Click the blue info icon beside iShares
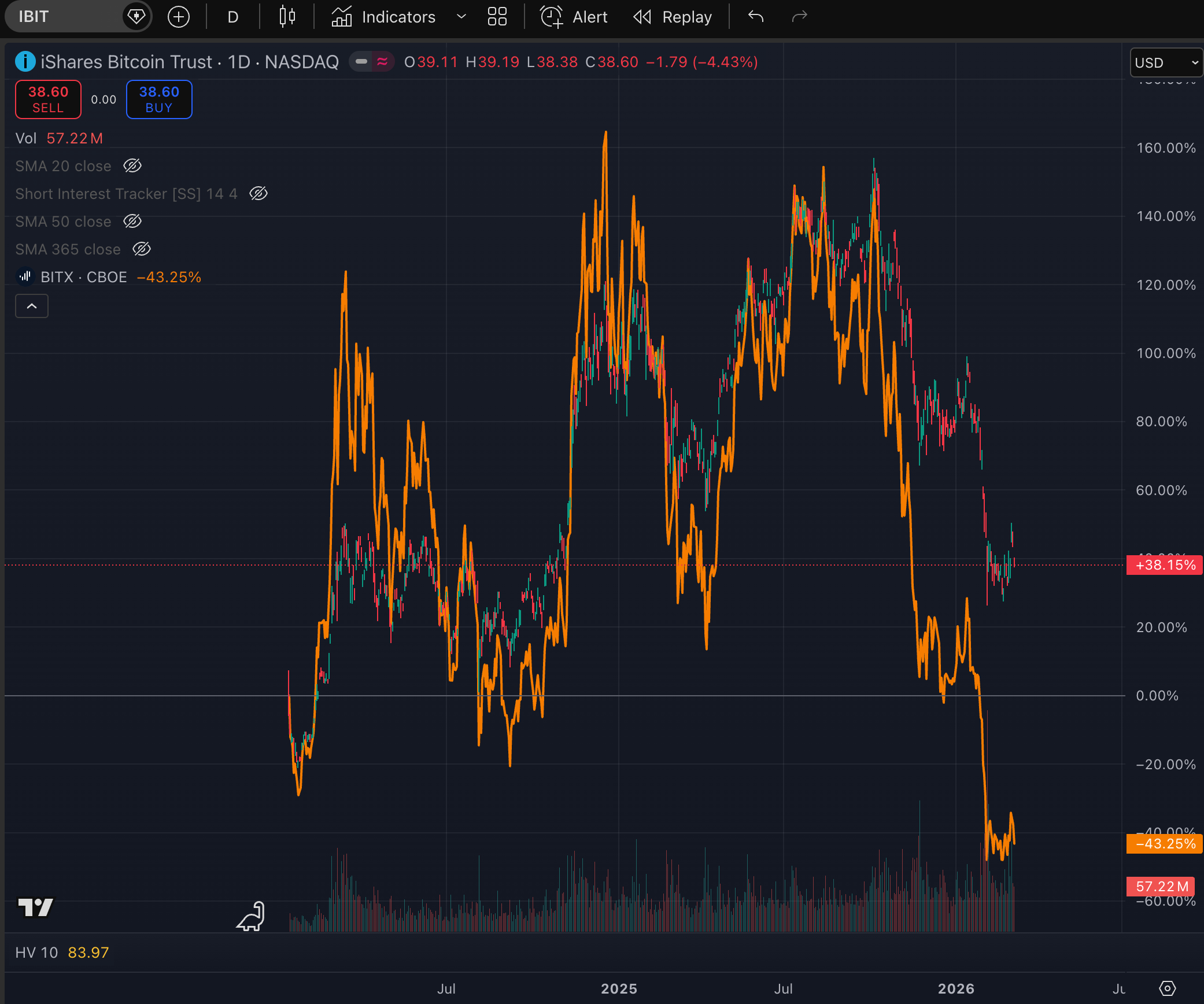The width and height of the screenshot is (1204, 1004). [x=25, y=62]
